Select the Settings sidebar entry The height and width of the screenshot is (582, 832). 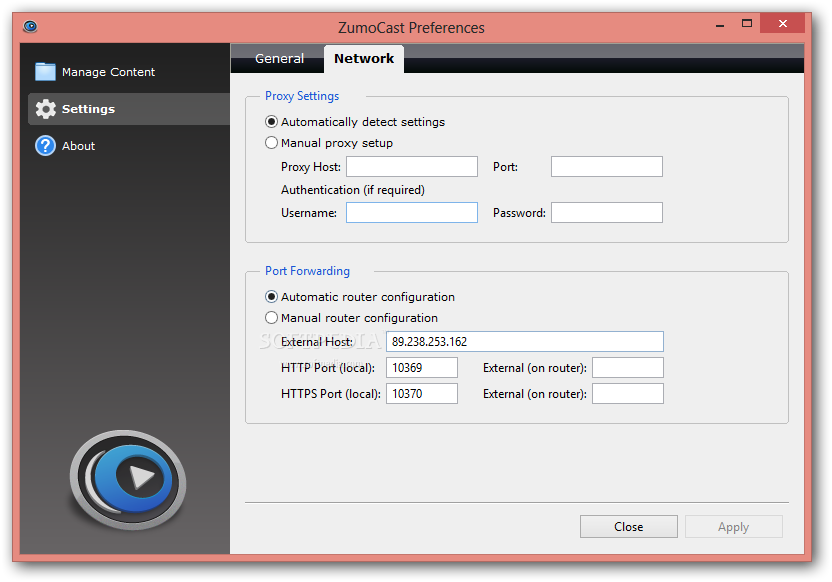coord(129,109)
